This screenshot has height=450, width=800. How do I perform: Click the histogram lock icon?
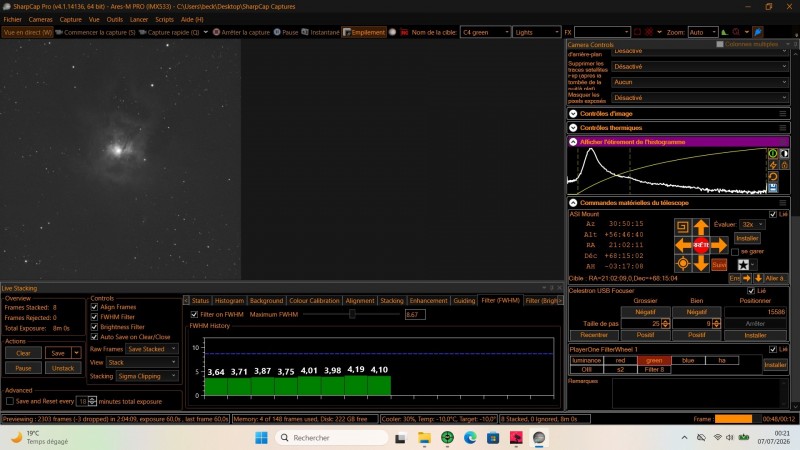click(784, 165)
